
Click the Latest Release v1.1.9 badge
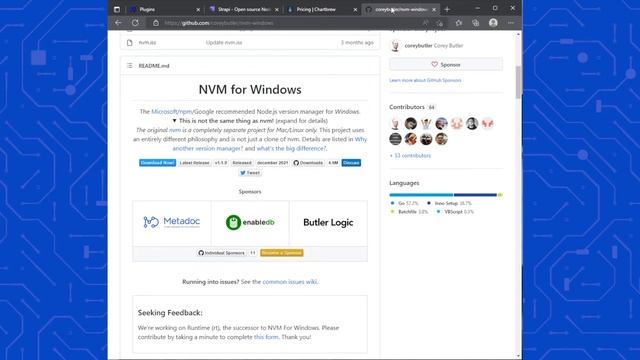[x=203, y=162]
